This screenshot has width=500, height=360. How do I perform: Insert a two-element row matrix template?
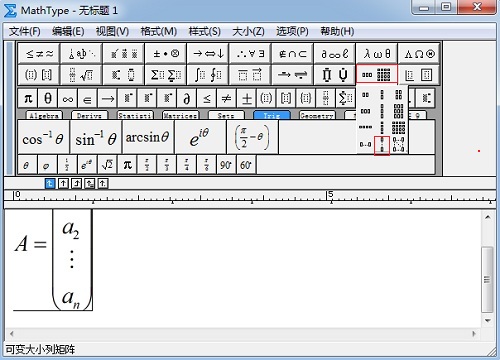[366, 95]
